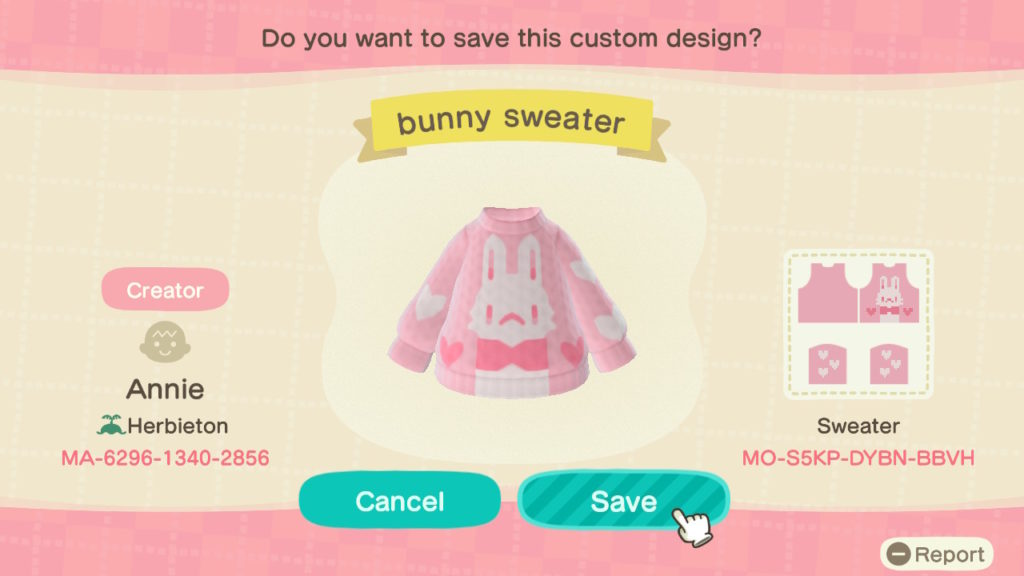Click the Sweater type label
The image size is (1024, 576).
click(x=858, y=426)
